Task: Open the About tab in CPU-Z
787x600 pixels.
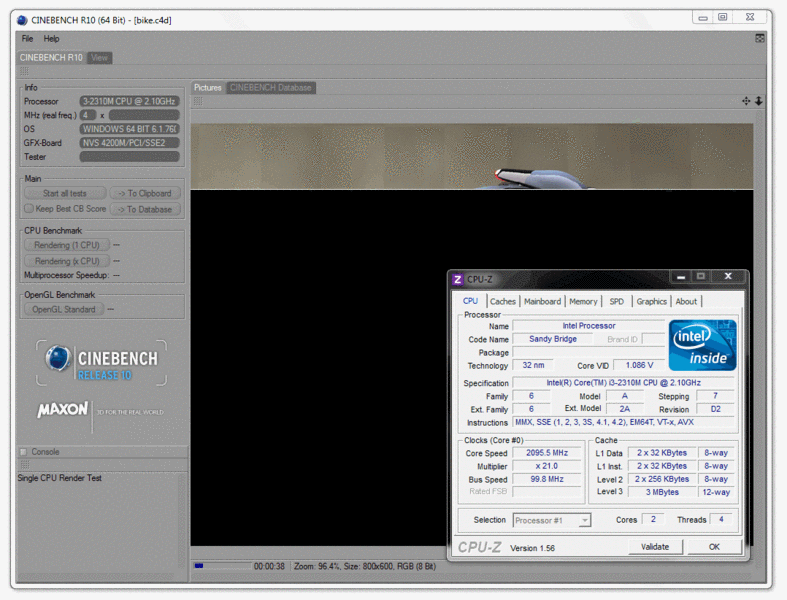Action: coord(686,301)
